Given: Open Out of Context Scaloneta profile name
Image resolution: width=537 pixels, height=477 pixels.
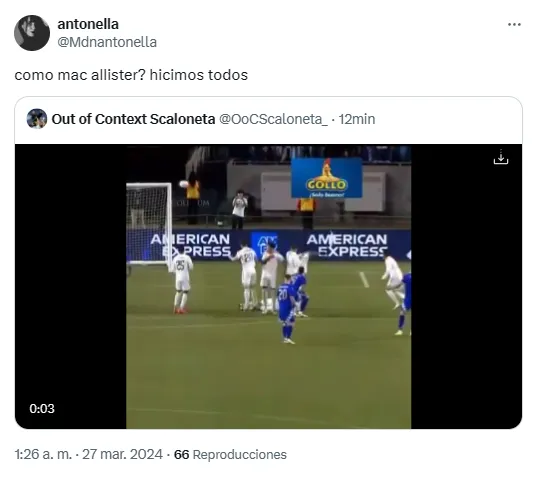Looking at the screenshot, I should (133, 119).
